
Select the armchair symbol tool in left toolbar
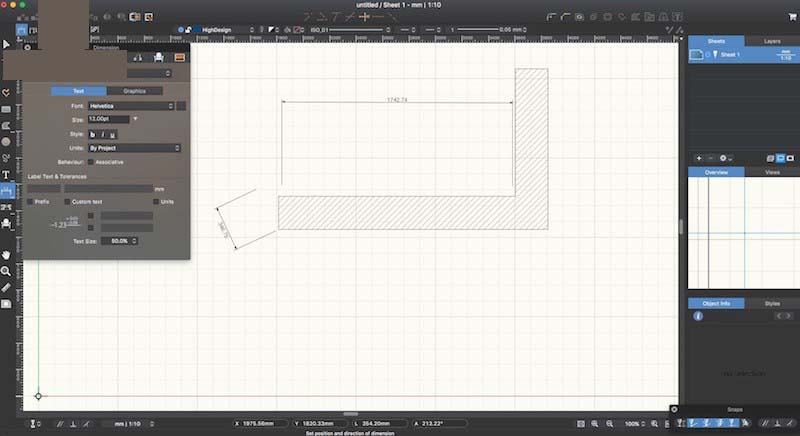coord(6,223)
